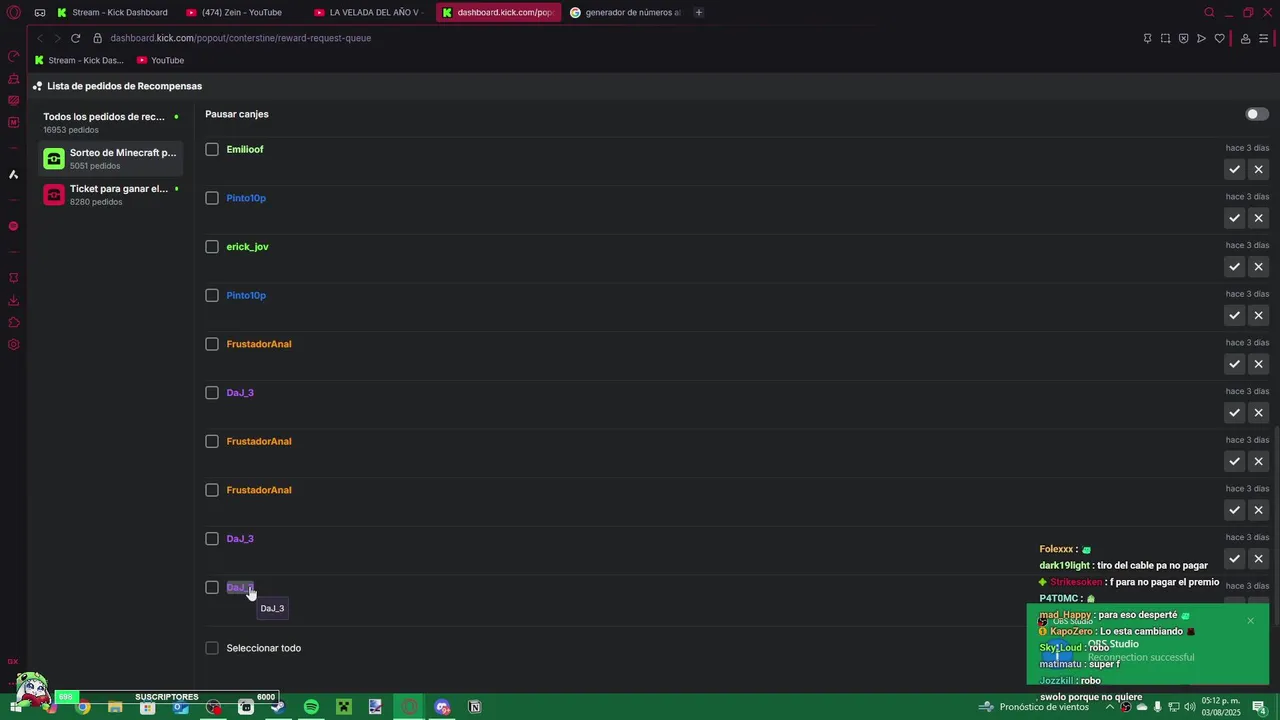Launch Spotify from the taskbar
The width and height of the screenshot is (1280, 720).
311,707
